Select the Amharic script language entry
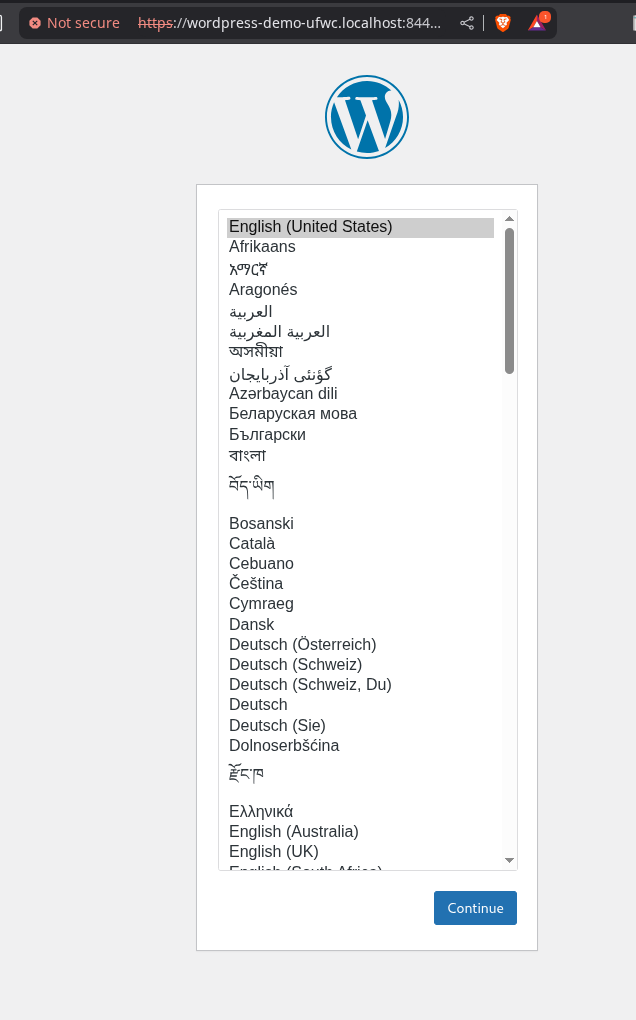The width and height of the screenshot is (636, 1020). click(x=360, y=269)
